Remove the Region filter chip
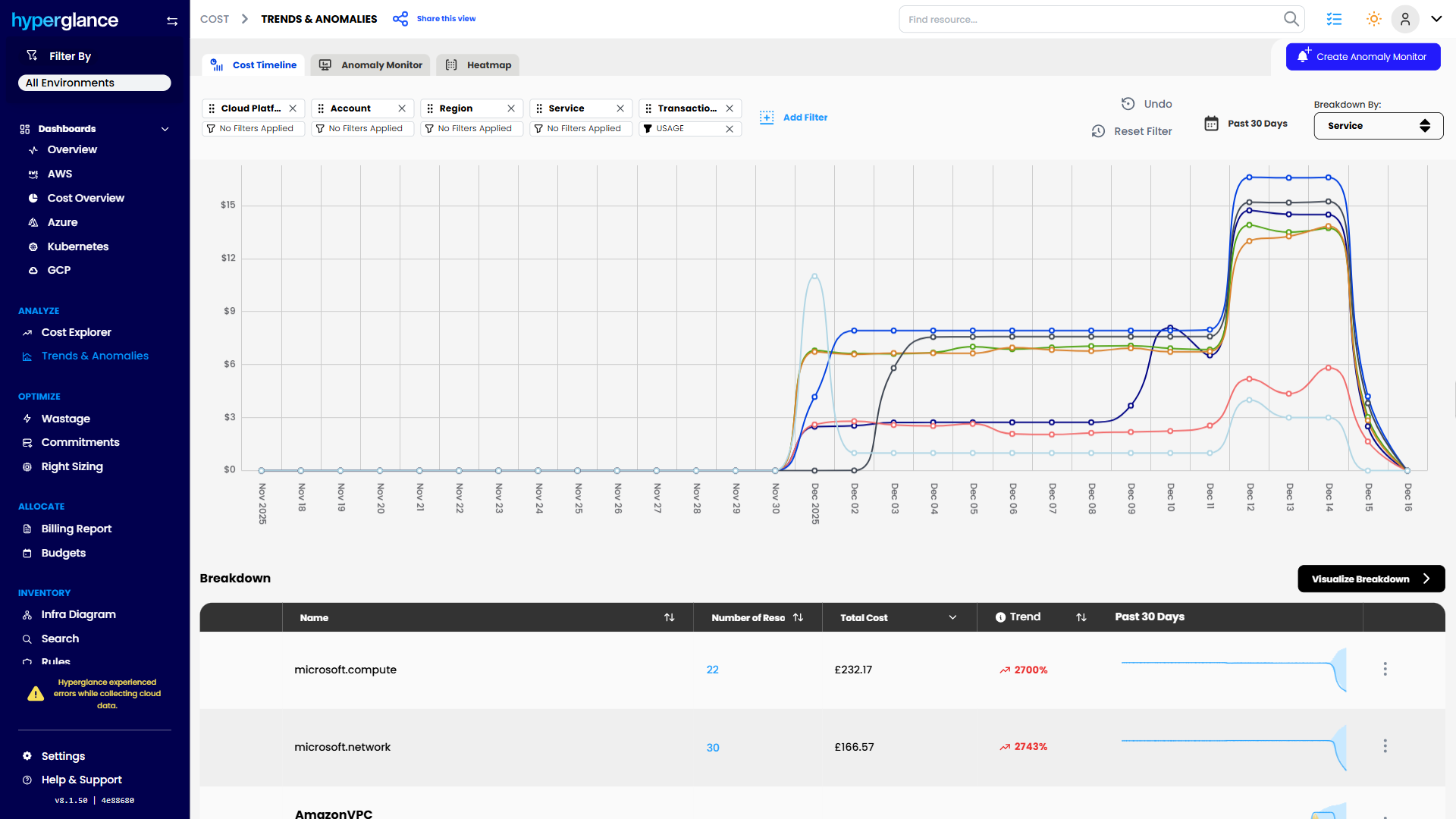 511,108
